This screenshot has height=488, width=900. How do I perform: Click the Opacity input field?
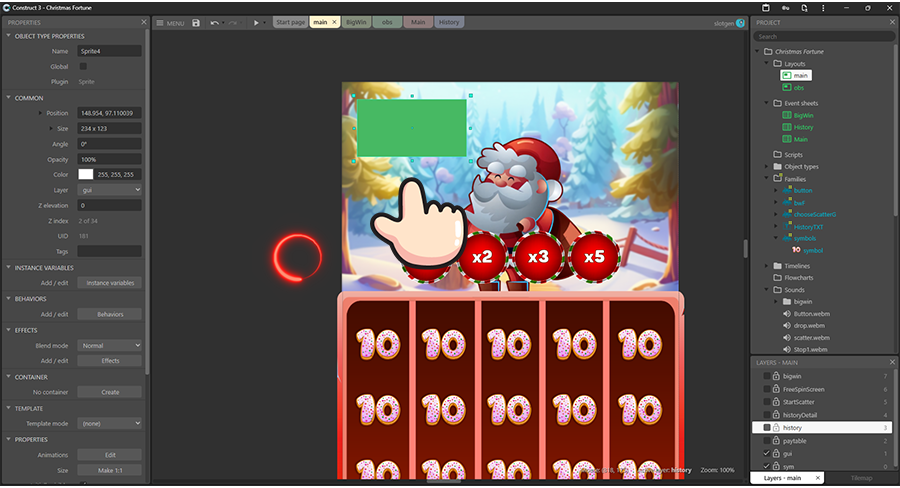click(109, 159)
